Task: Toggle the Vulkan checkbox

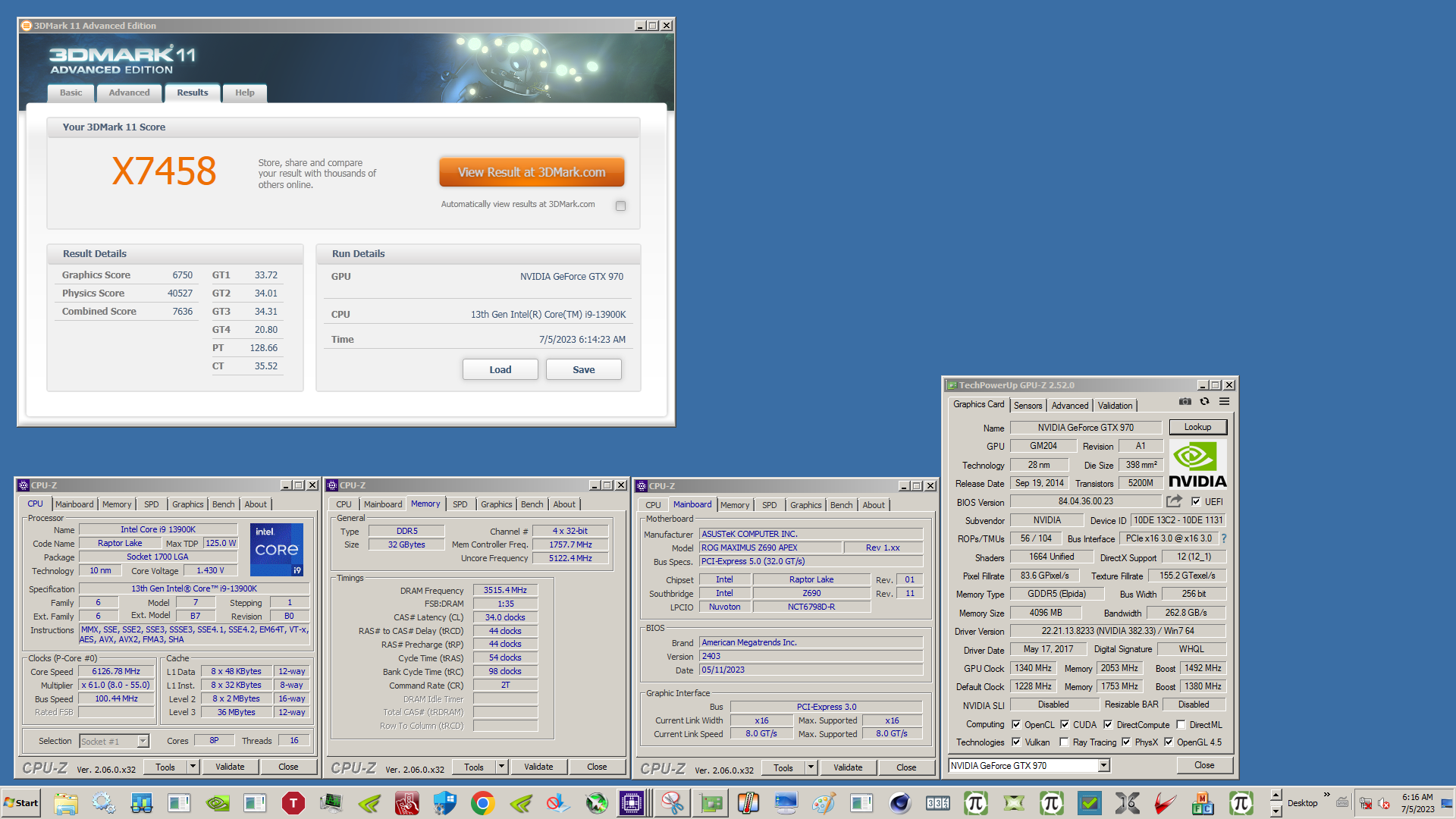Action: click(1016, 742)
